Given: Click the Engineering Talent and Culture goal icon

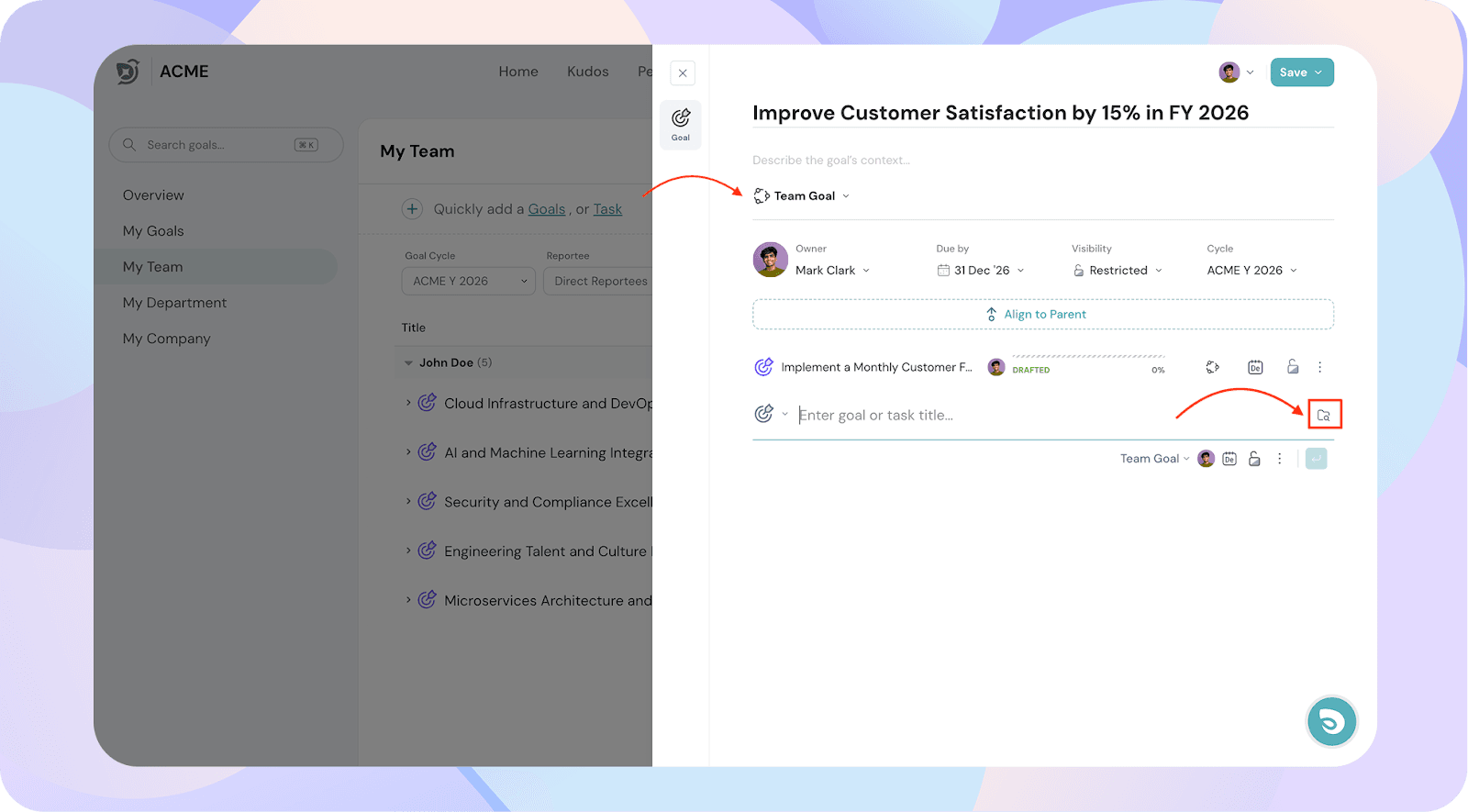Looking at the screenshot, I should click(x=427, y=551).
